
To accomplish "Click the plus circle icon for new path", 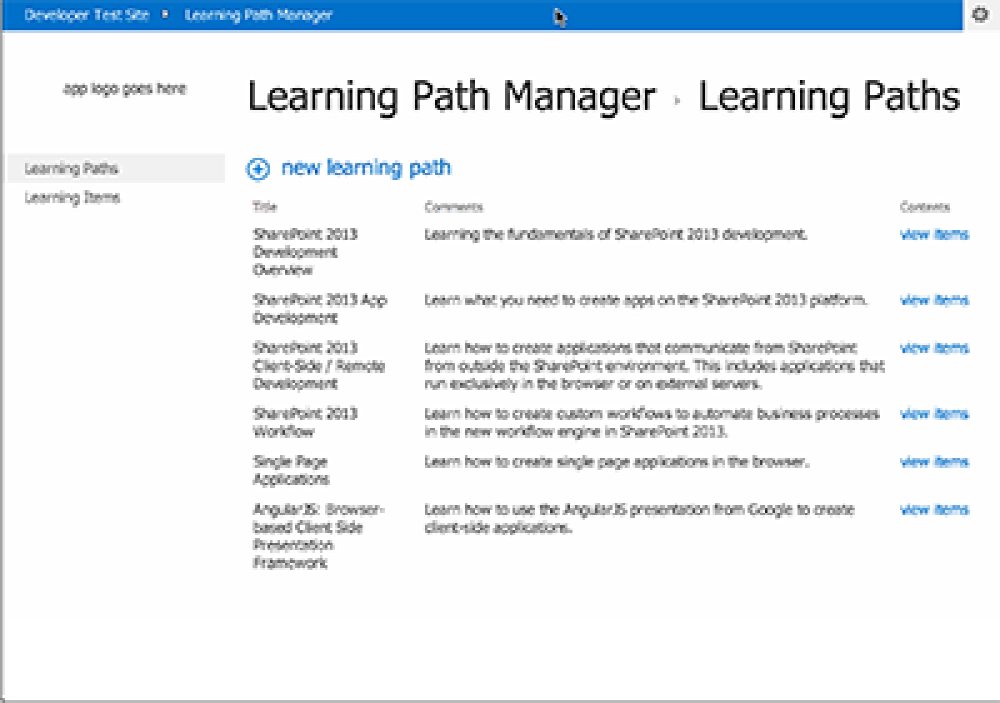I will tap(258, 169).
